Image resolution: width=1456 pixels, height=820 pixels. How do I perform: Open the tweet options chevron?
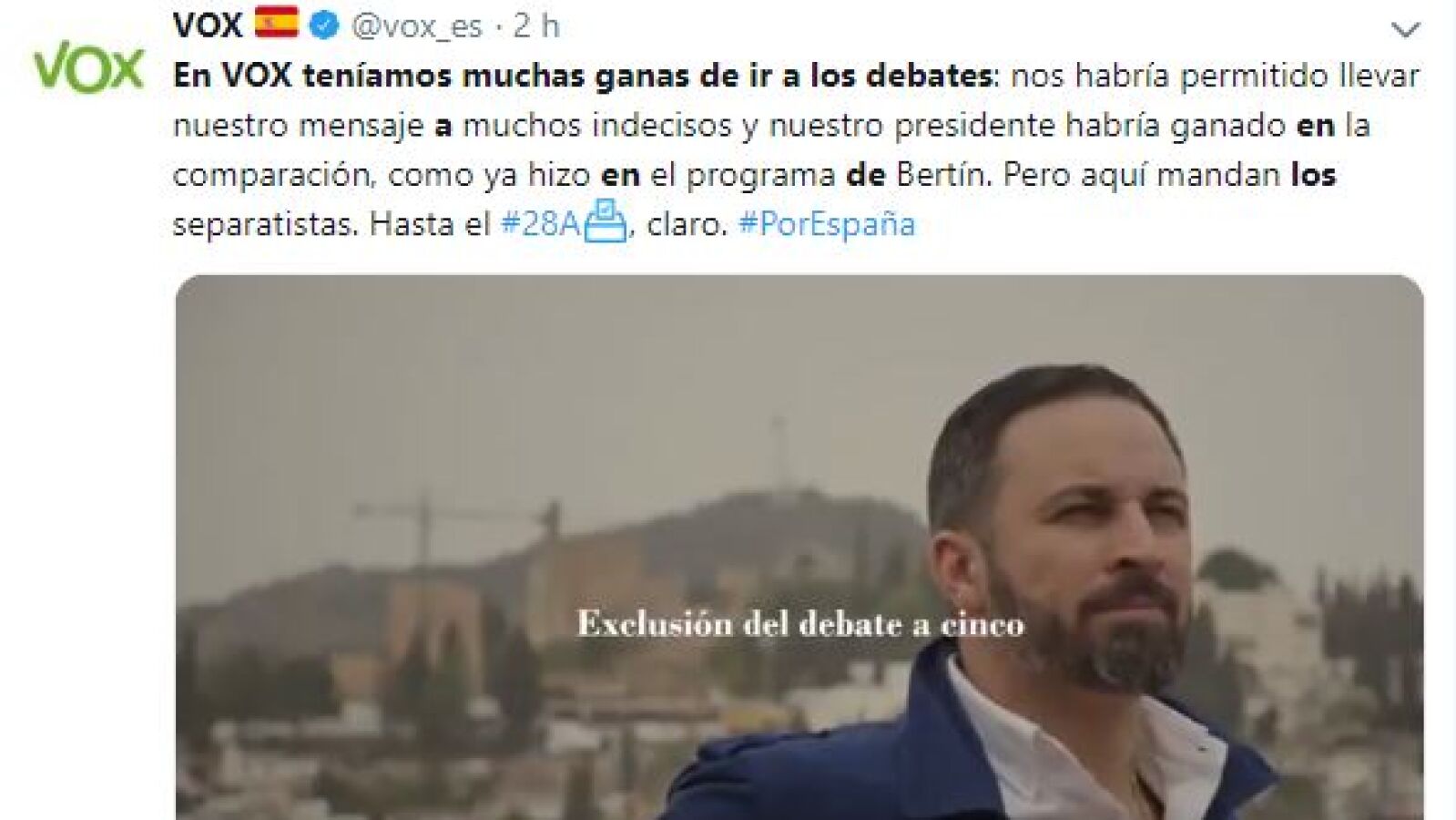point(1405,30)
